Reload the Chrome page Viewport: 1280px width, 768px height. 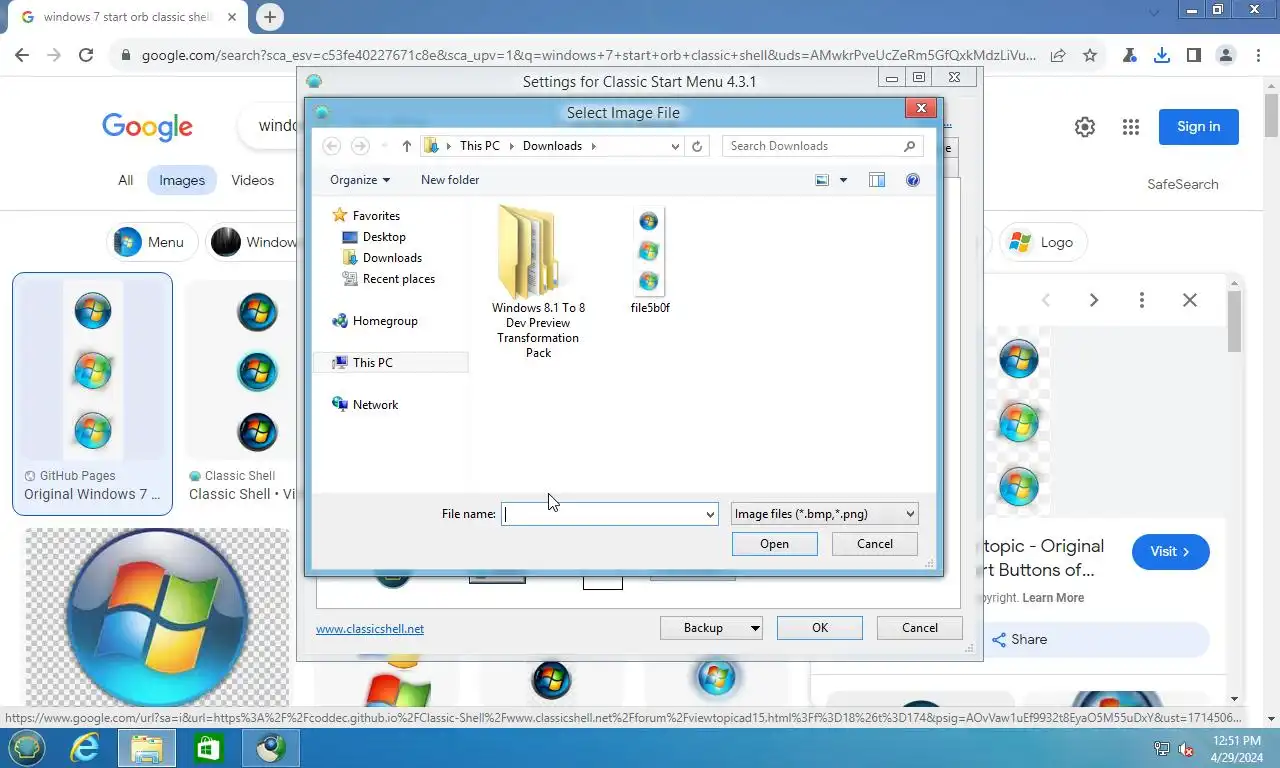click(x=86, y=56)
